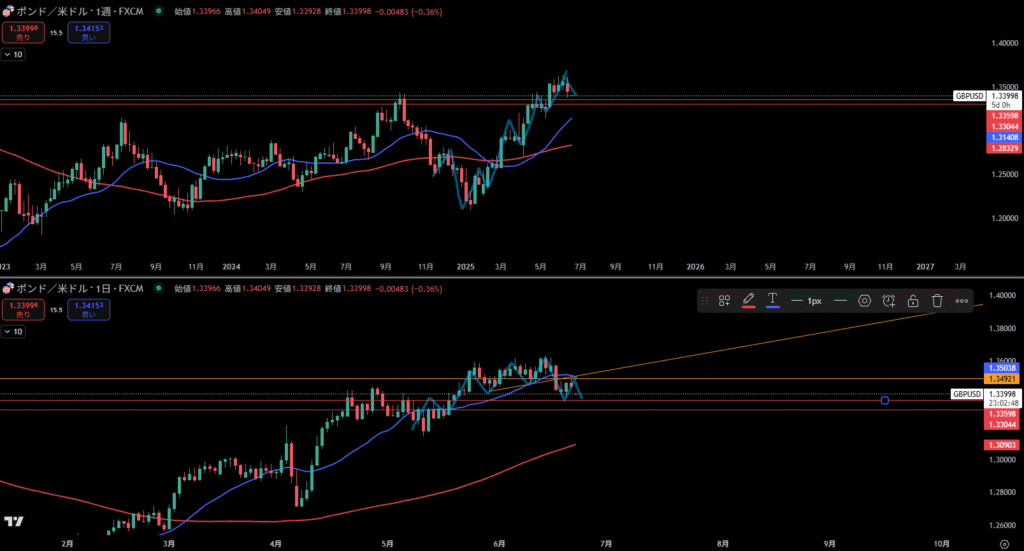1024x551 pixels.
Task: Click blue 1.31408 price label on weekly axis
Action: tap(1004, 138)
